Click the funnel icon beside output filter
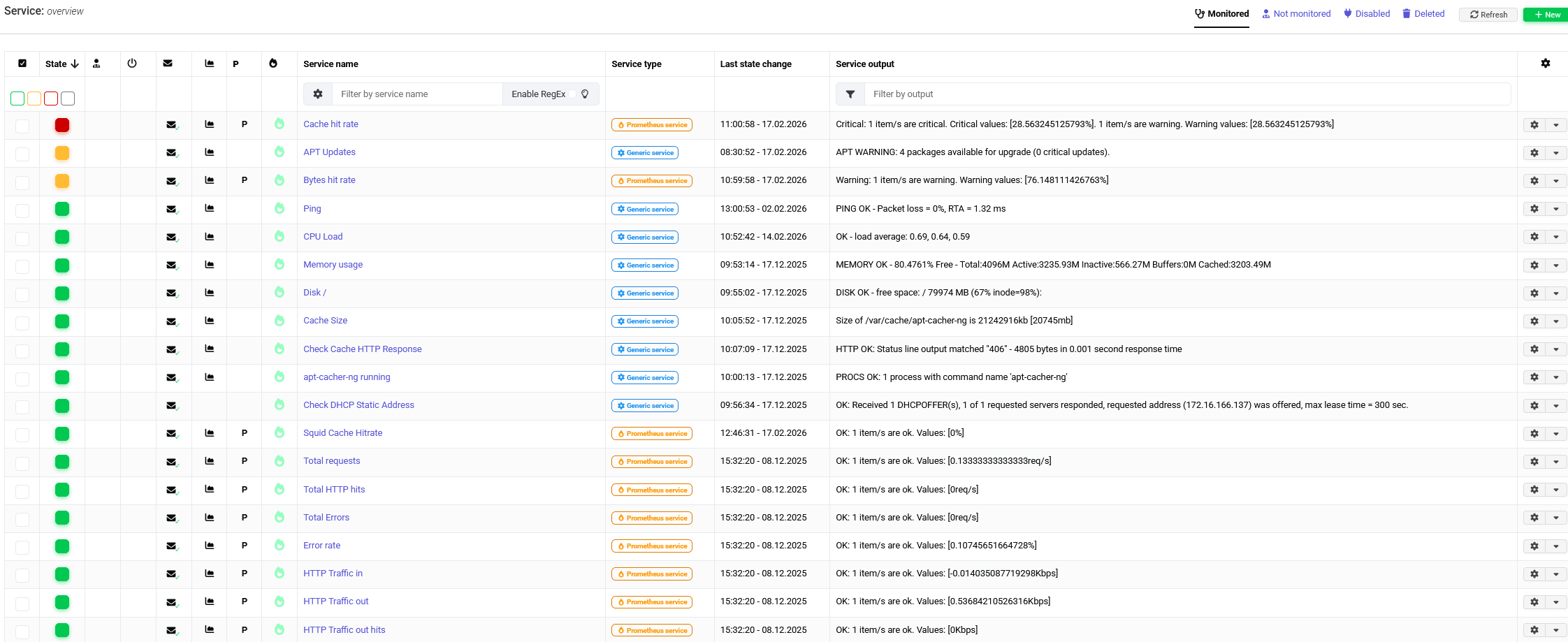The image size is (1568, 642). [850, 94]
